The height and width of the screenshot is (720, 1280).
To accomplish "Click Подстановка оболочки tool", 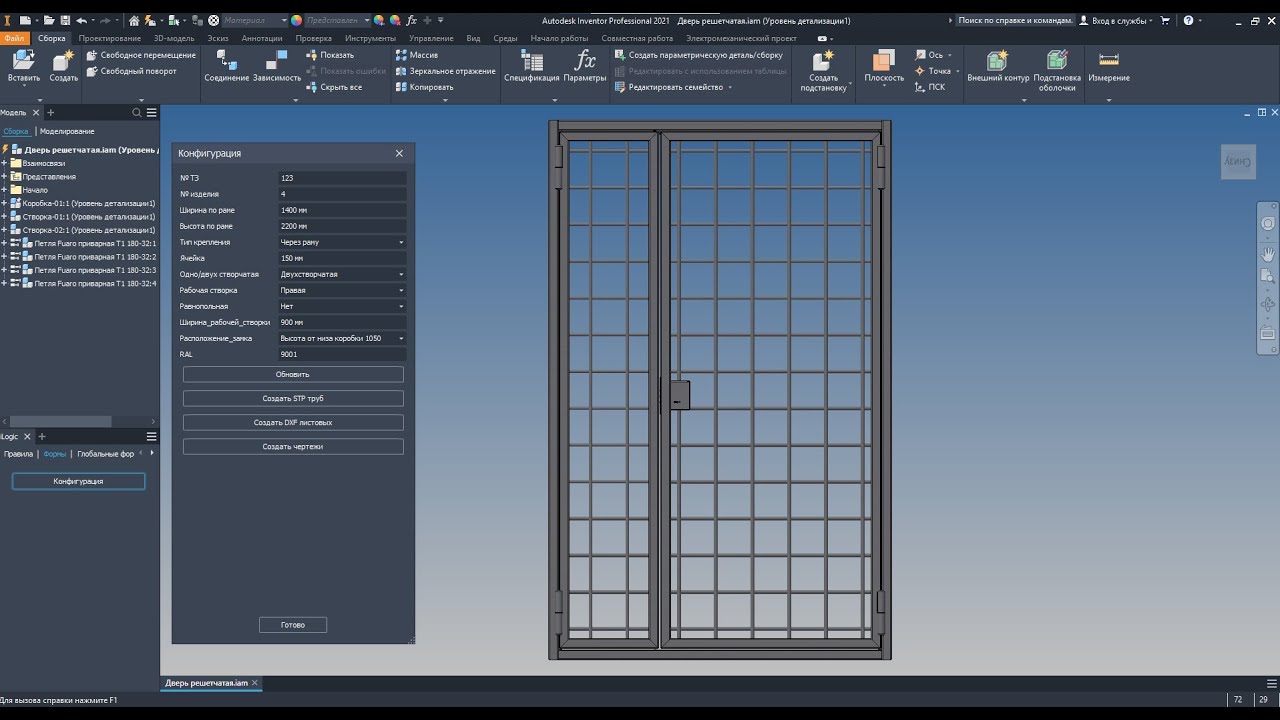I will [x=1057, y=71].
